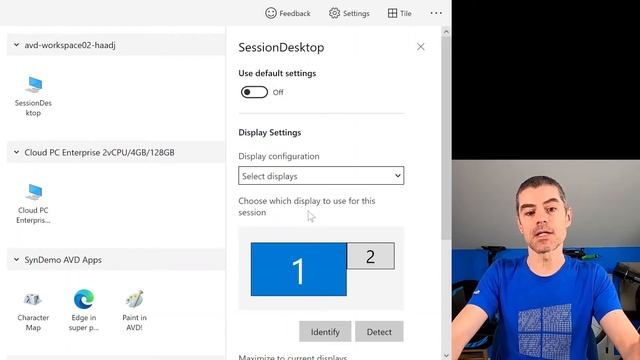The width and height of the screenshot is (640, 360).
Task: Click the Identify button
Action: 325,331
